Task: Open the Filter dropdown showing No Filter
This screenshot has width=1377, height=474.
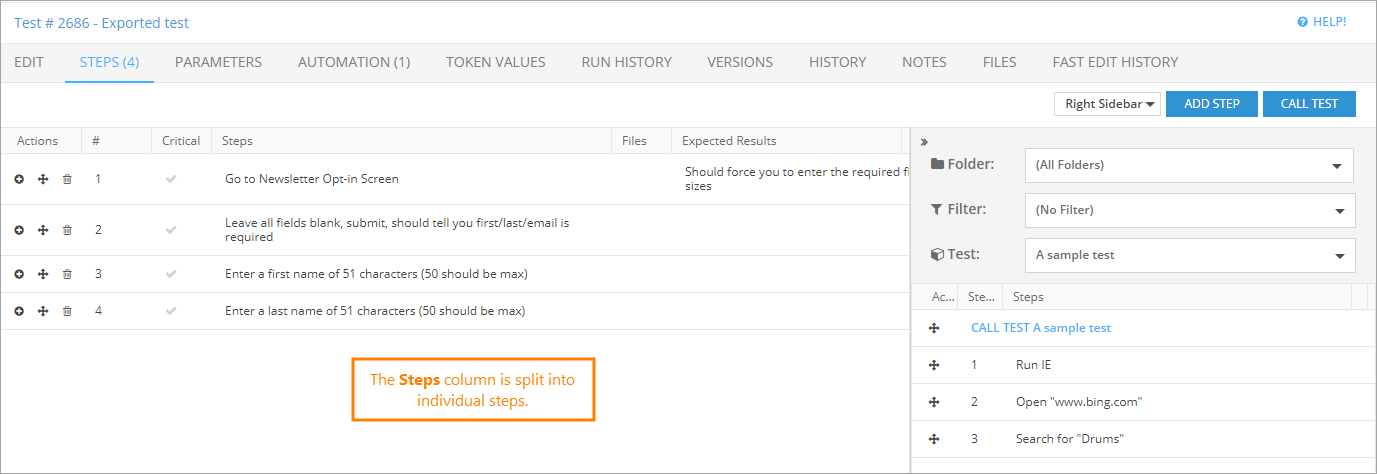Action: [1189, 210]
